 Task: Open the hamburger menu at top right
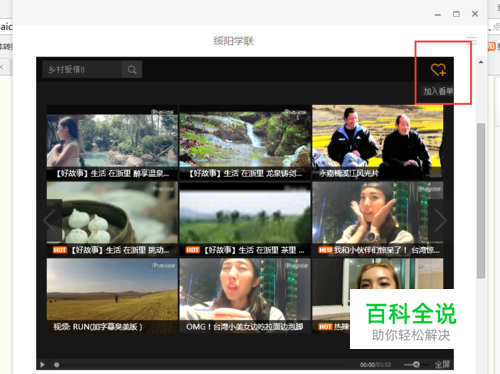pyautogui.click(x=472, y=40)
